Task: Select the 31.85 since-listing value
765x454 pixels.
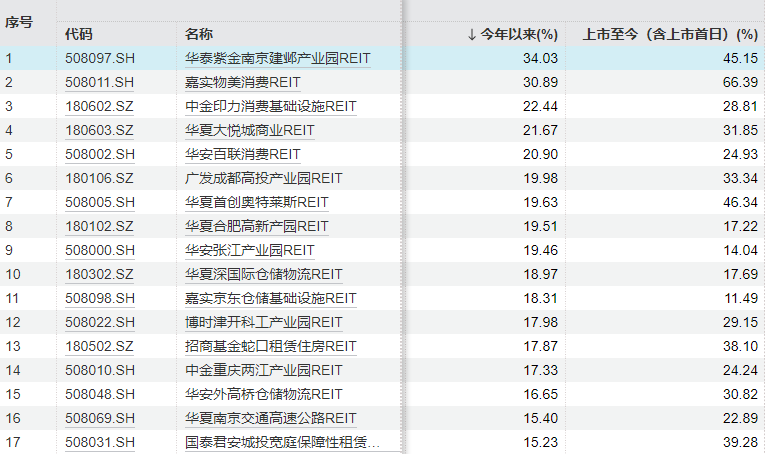Action: (740, 130)
